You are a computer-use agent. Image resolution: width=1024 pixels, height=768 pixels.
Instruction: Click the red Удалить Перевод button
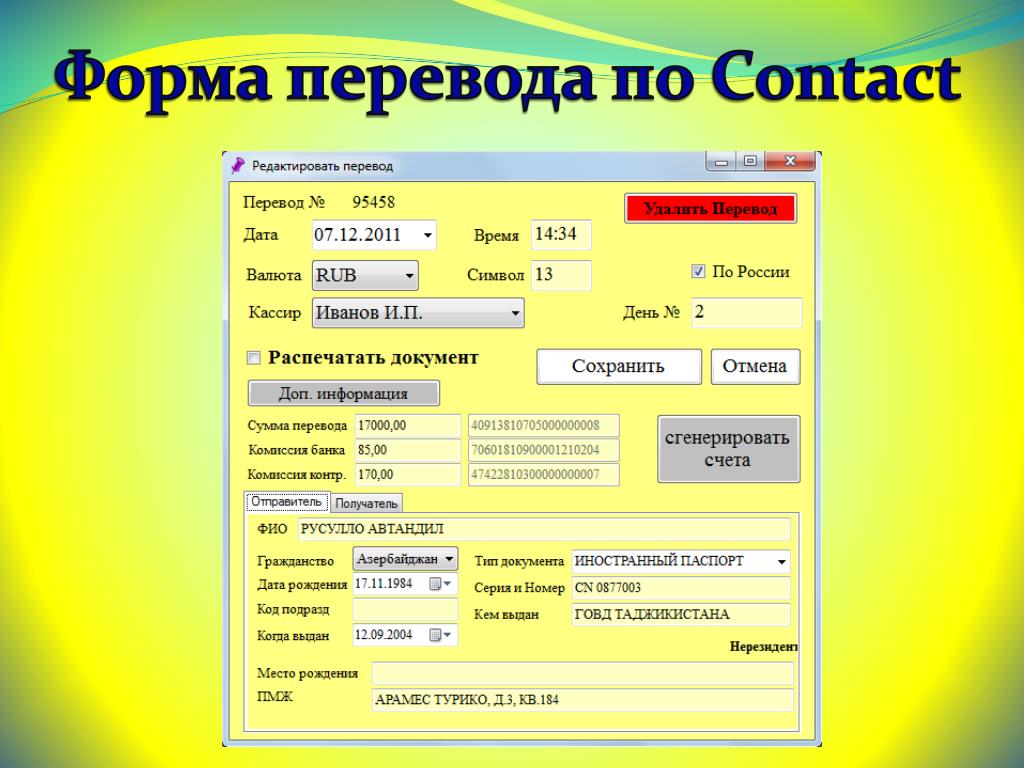pyautogui.click(x=711, y=209)
